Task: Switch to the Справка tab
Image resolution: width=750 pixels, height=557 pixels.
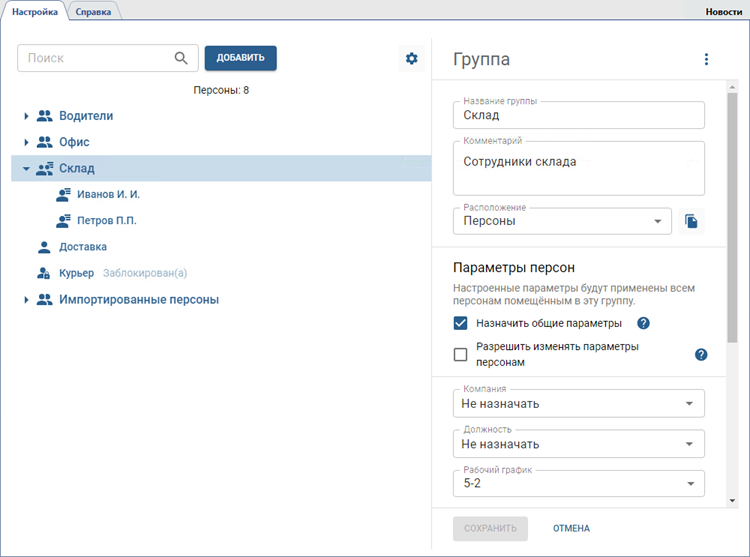Action: pos(93,11)
